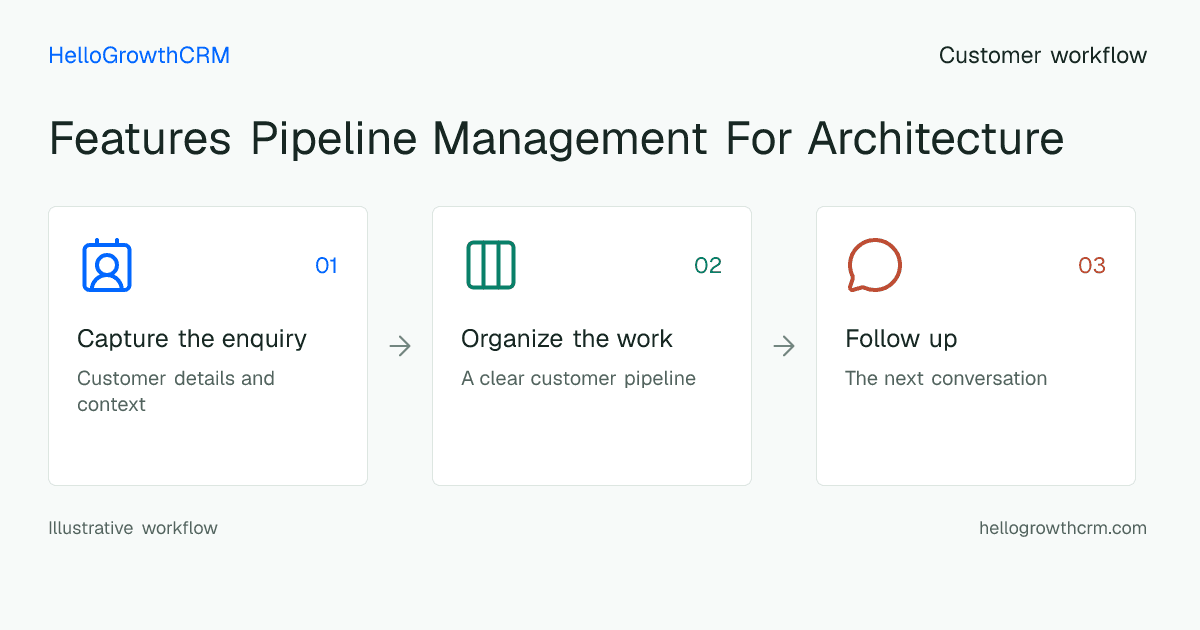Select the Capture the enquiry title
This screenshot has height=630, width=1200.
pyautogui.click(x=192, y=339)
